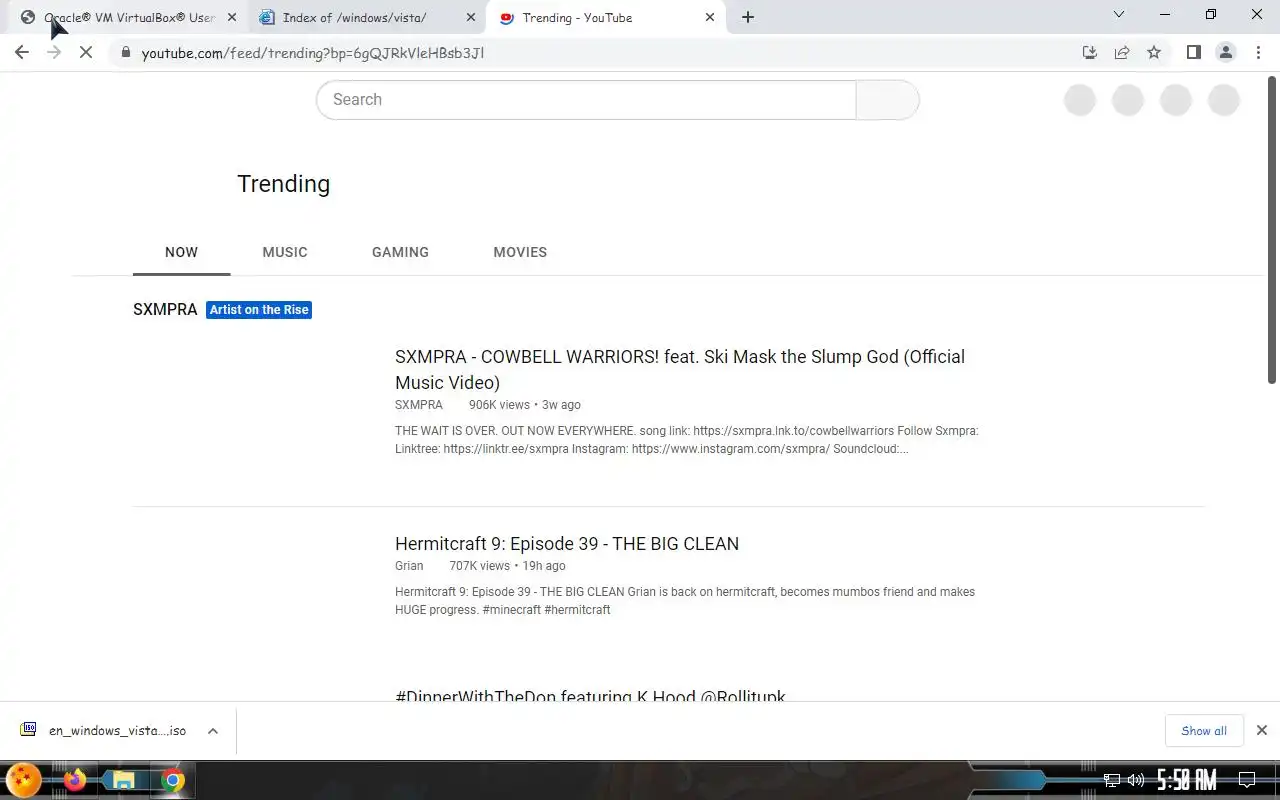Open SXMPRA - COWBELL WARRIORS! video title
1280x800 pixels.
[680, 369]
